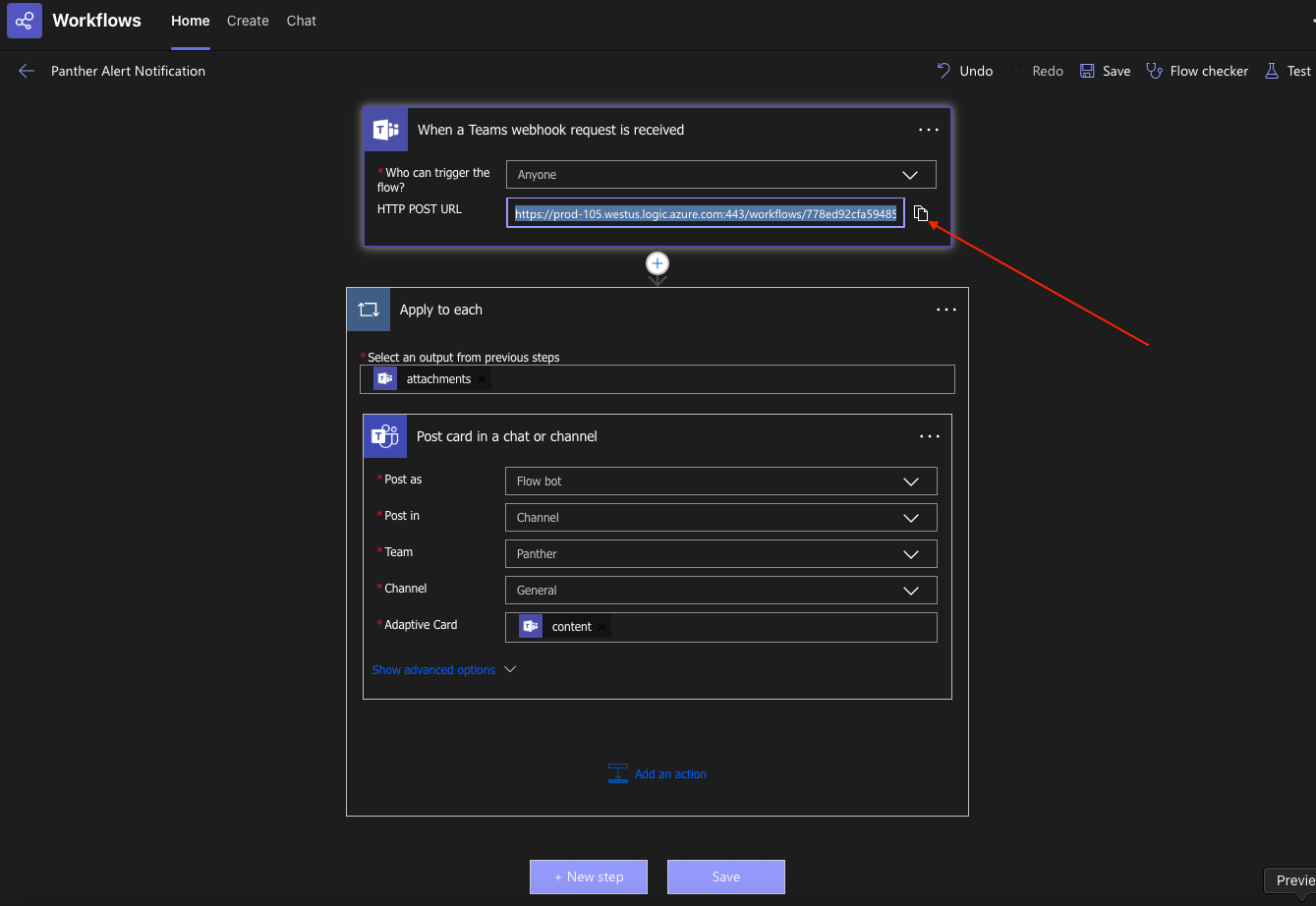Viewport: 1316px width, 906px height.
Task: Run the Flow checker
Action: tap(1197, 71)
